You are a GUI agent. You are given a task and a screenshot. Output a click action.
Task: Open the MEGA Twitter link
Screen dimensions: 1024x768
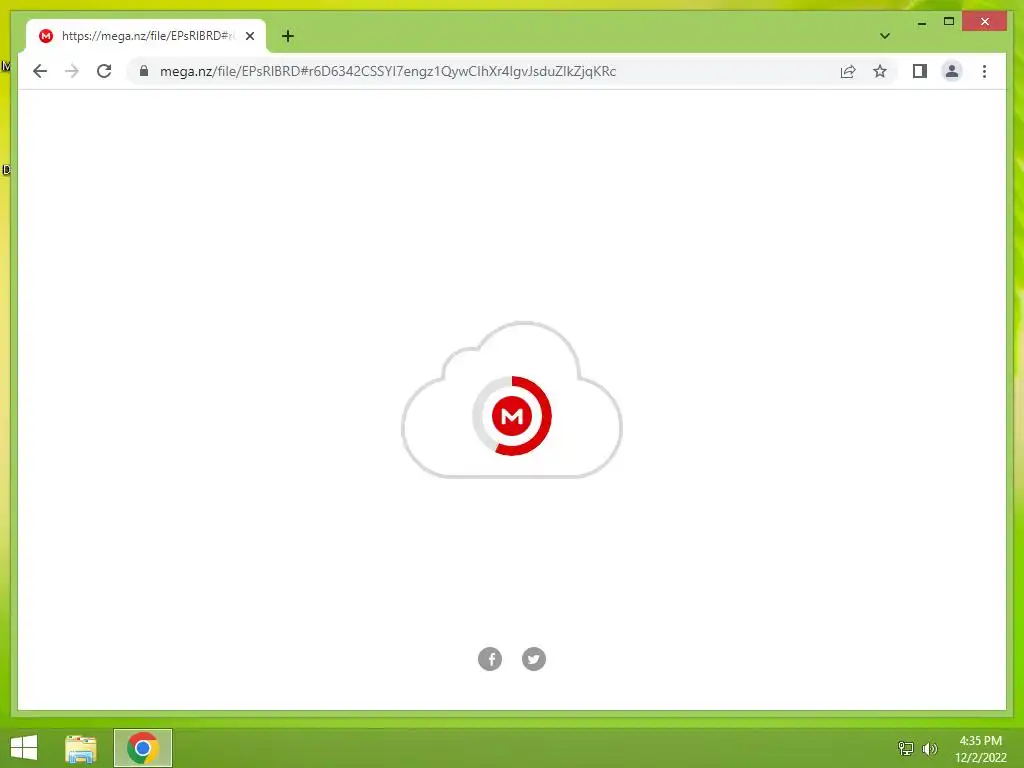click(534, 659)
